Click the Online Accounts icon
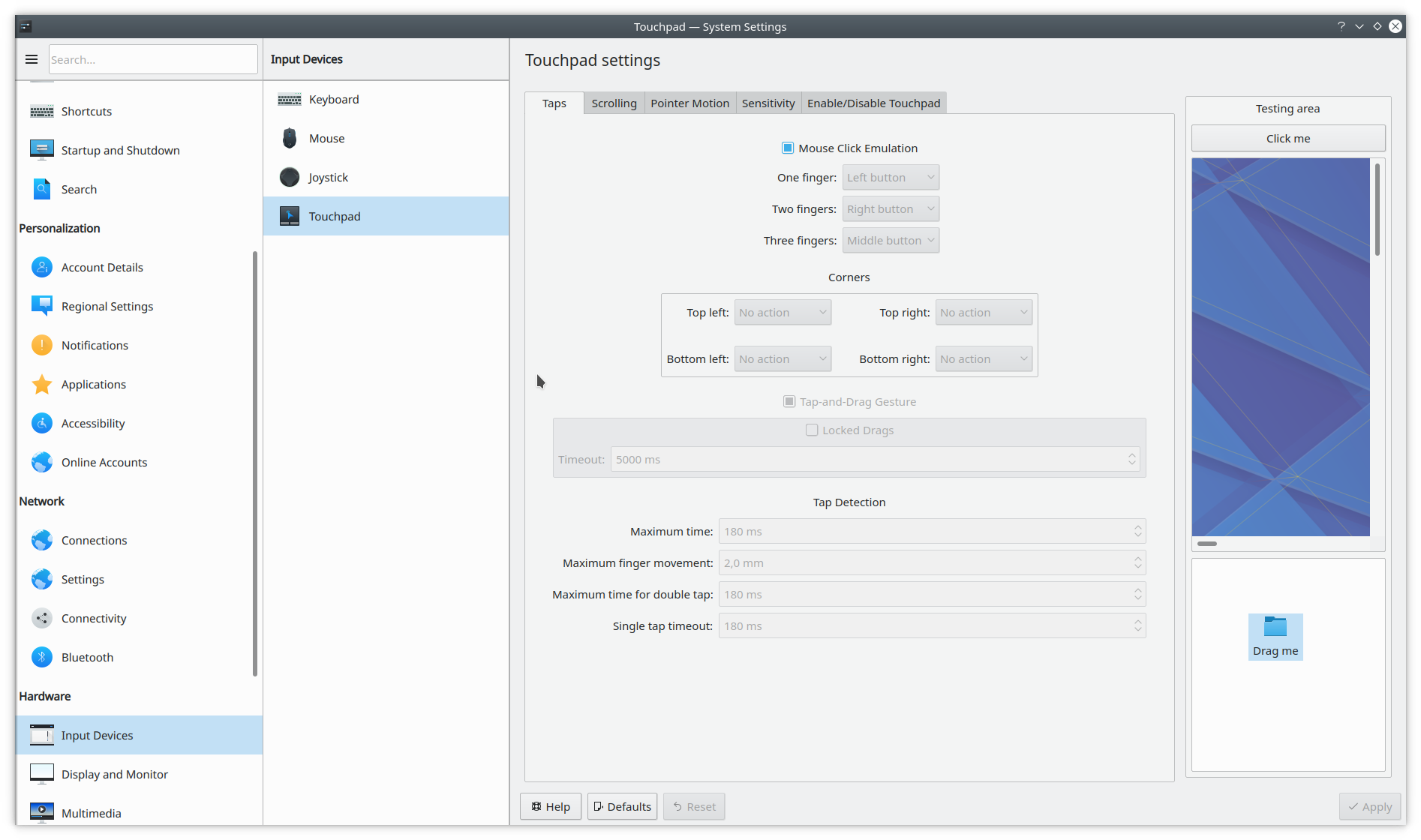Viewport: 1421px width, 840px height. click(42, 462)
